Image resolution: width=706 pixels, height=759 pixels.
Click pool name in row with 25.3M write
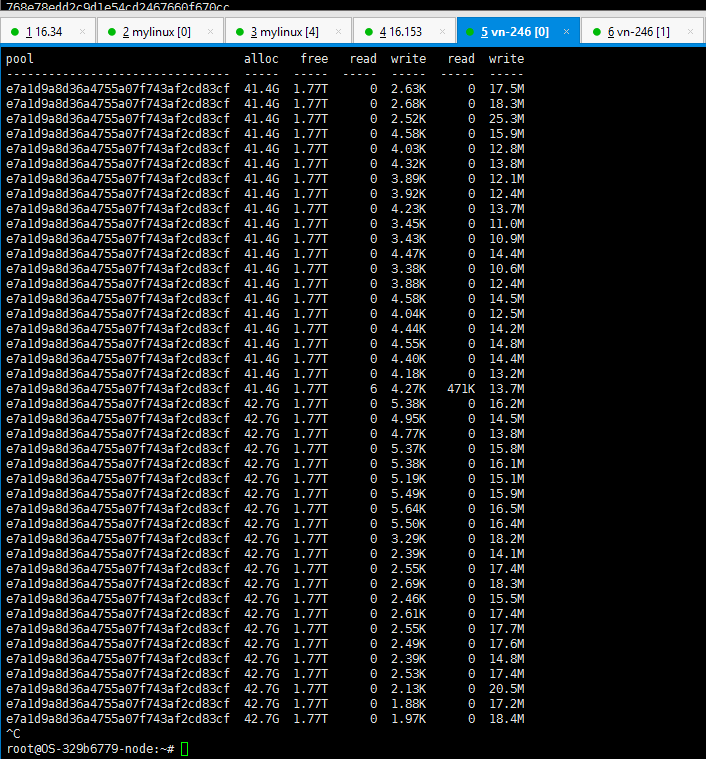pos(118,119)
